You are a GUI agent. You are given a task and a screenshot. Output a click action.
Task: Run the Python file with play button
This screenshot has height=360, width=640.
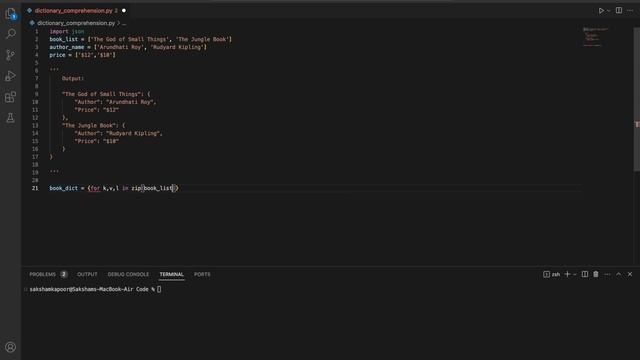tap(601, 11)
